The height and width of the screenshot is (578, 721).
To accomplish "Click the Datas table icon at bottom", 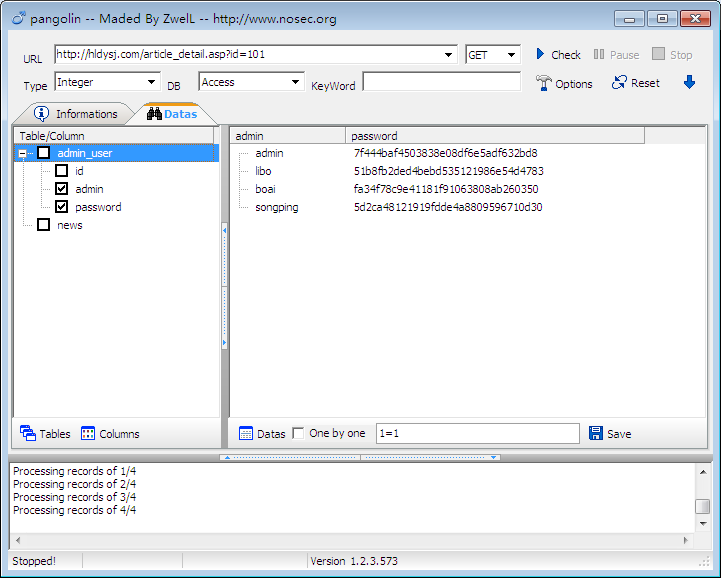I will click(246, 433).
